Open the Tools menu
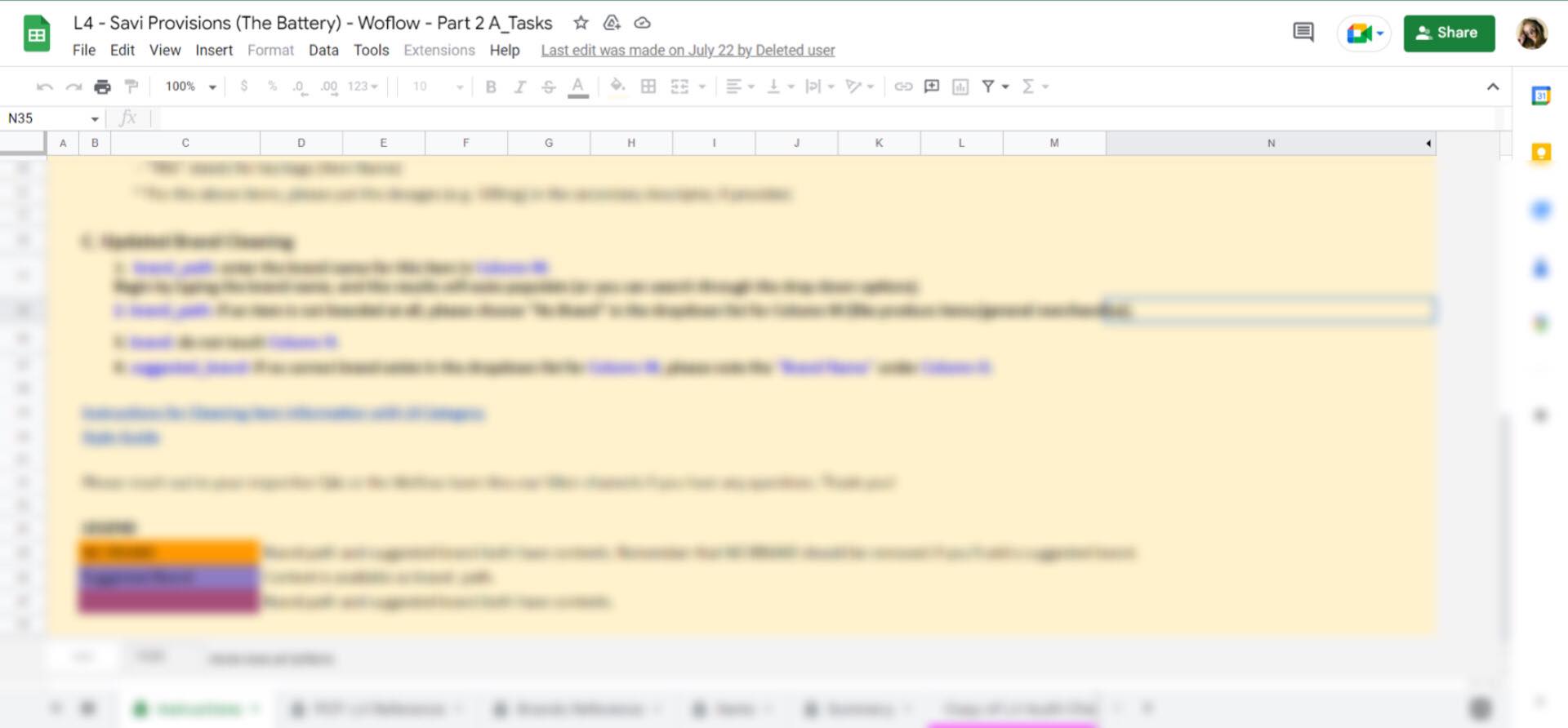This screenshot has width=1568, height=728. (x=371, y=50)
